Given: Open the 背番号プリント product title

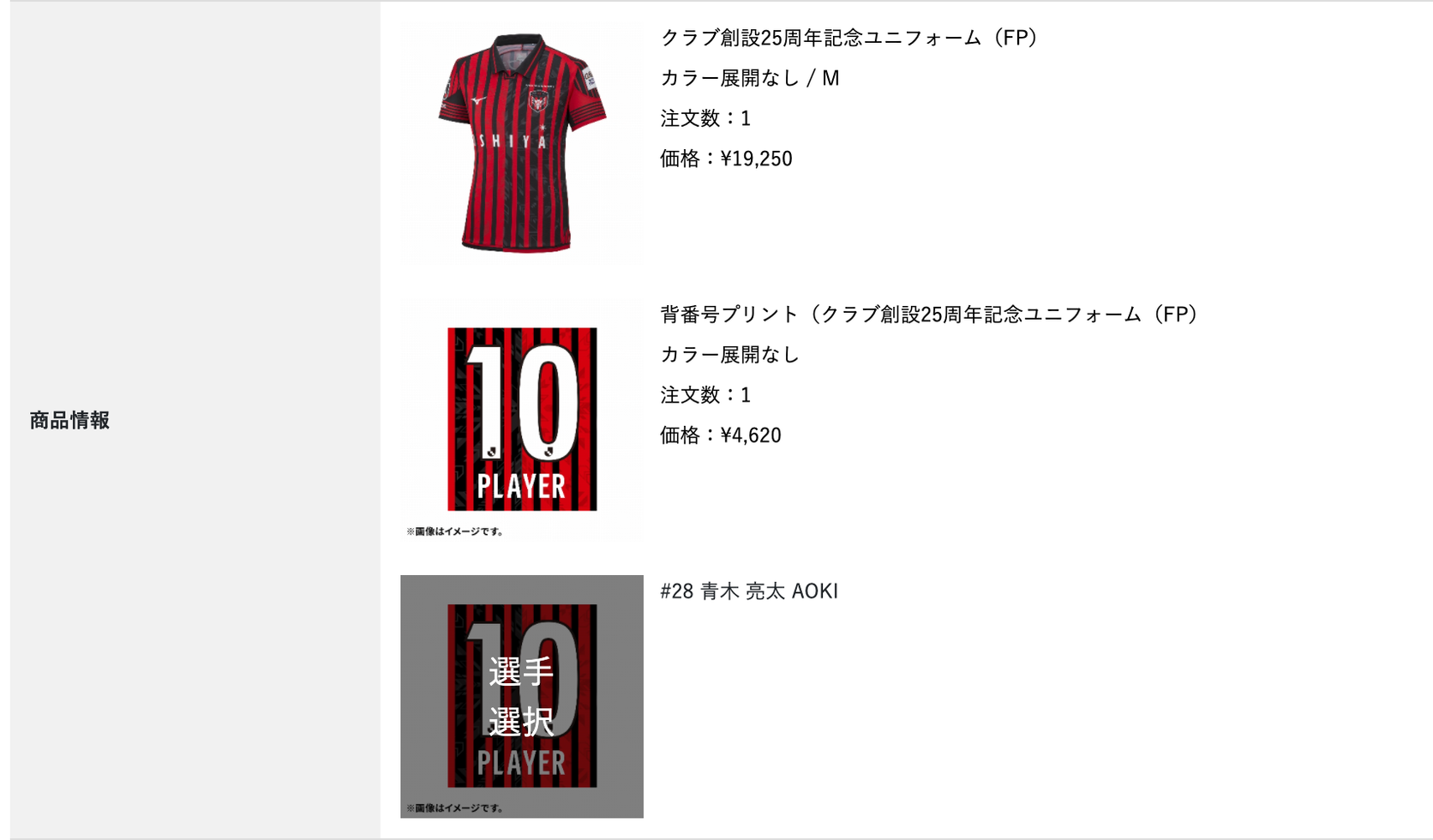Looking at the screenshot, I should [x=929, y=315].
